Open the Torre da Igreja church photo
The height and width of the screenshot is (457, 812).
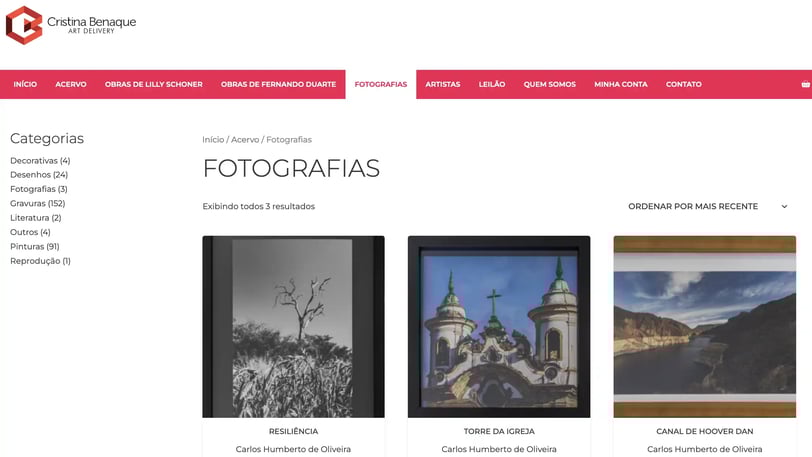499,326
